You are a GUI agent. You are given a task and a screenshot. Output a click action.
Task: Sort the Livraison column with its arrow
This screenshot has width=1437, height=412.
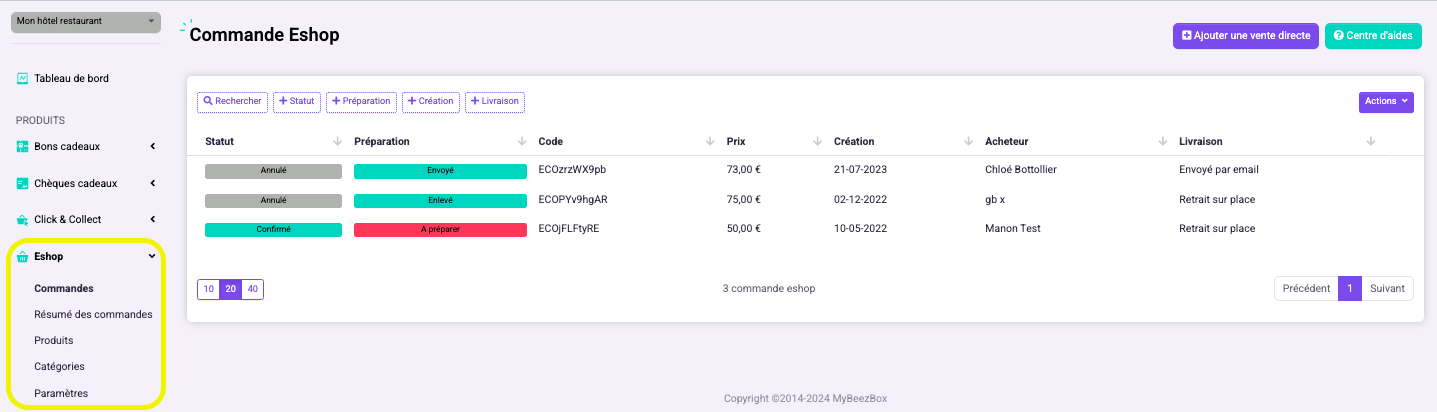point(1370,142)
